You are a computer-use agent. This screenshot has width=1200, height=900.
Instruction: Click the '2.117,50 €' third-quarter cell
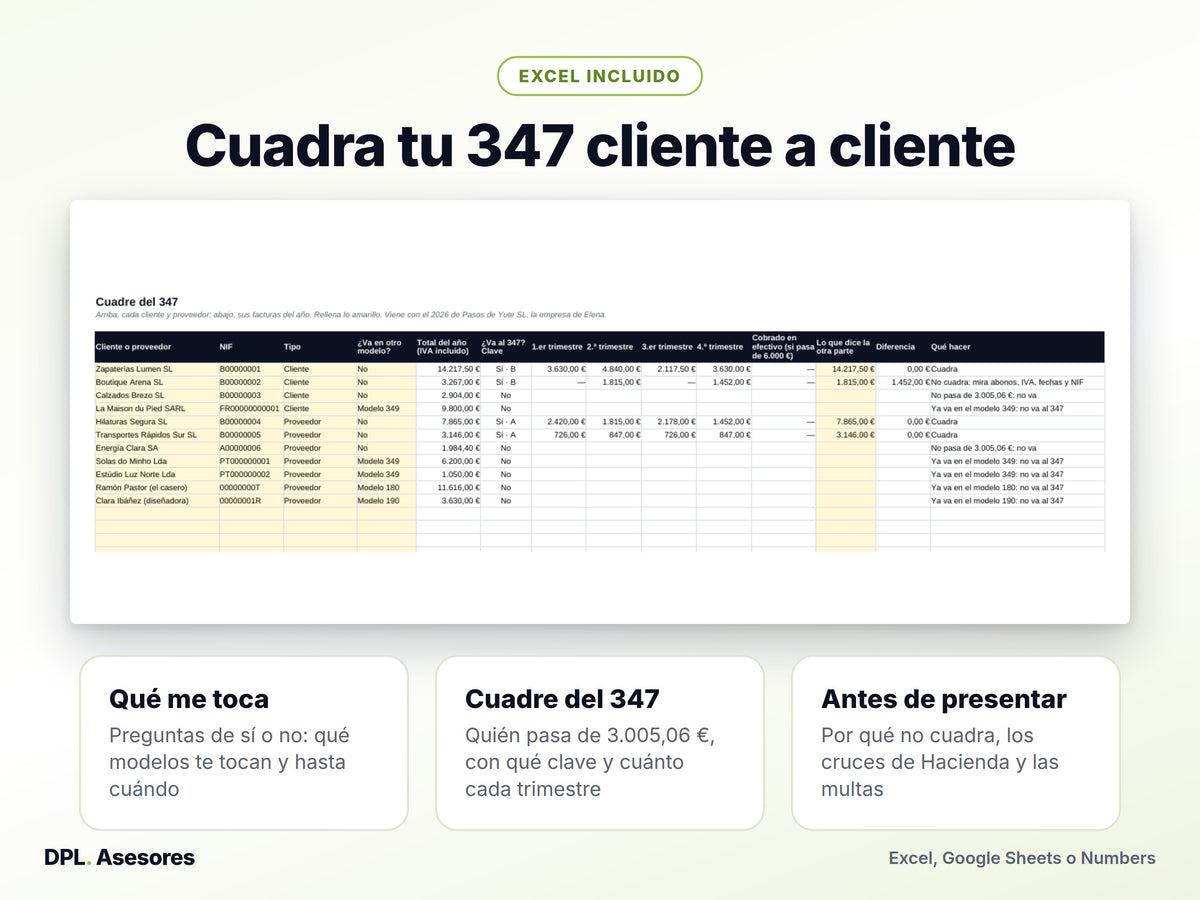[668, 369]
